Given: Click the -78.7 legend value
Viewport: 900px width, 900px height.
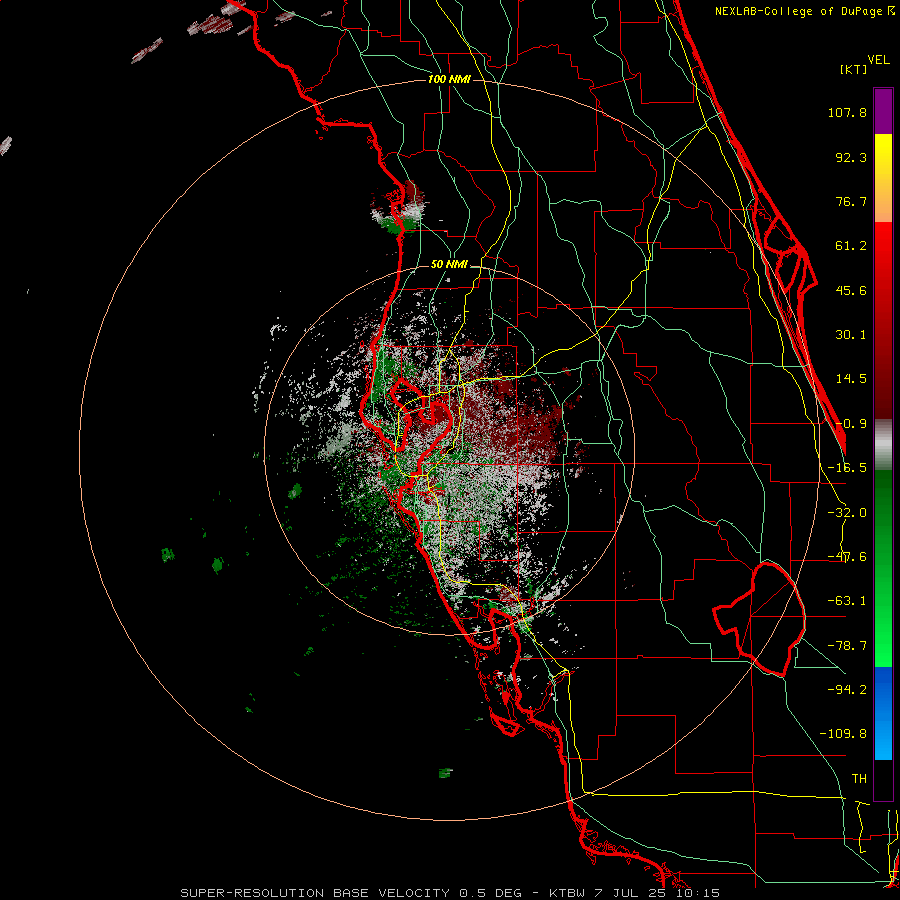Looking at the screenshot, I should 847,646.
